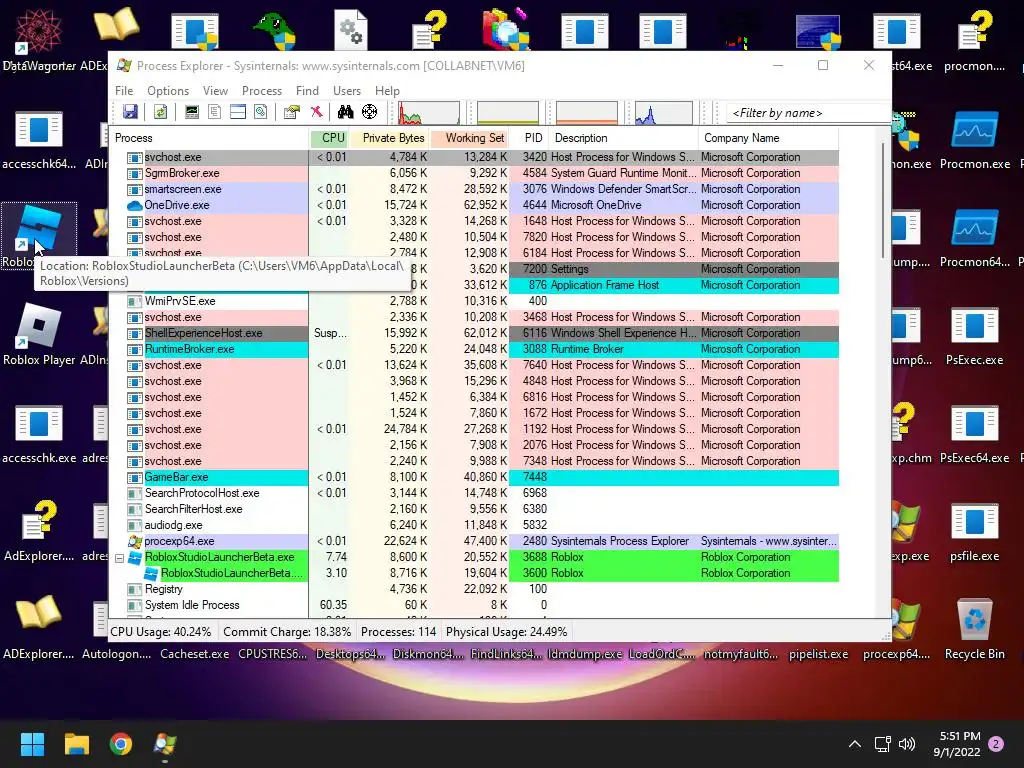Image resolution: width=1024 pixels, height=768 pixels.
Task: Open File Explorer from the taskbar
Action: (x=76, y=744)
